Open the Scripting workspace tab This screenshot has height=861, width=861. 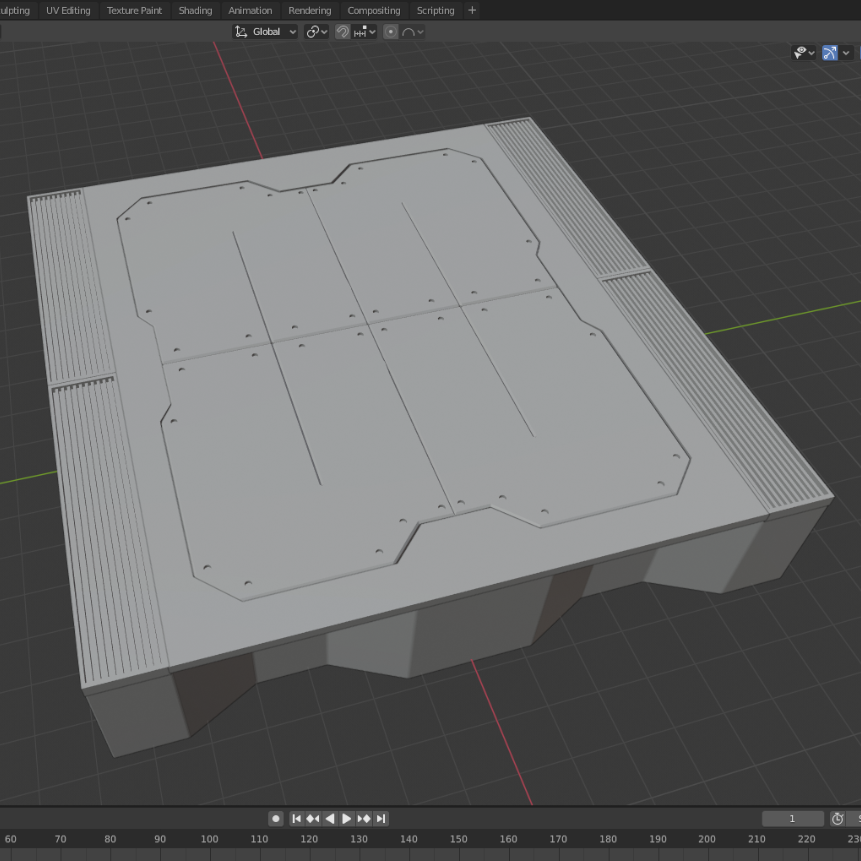[436, 10]
